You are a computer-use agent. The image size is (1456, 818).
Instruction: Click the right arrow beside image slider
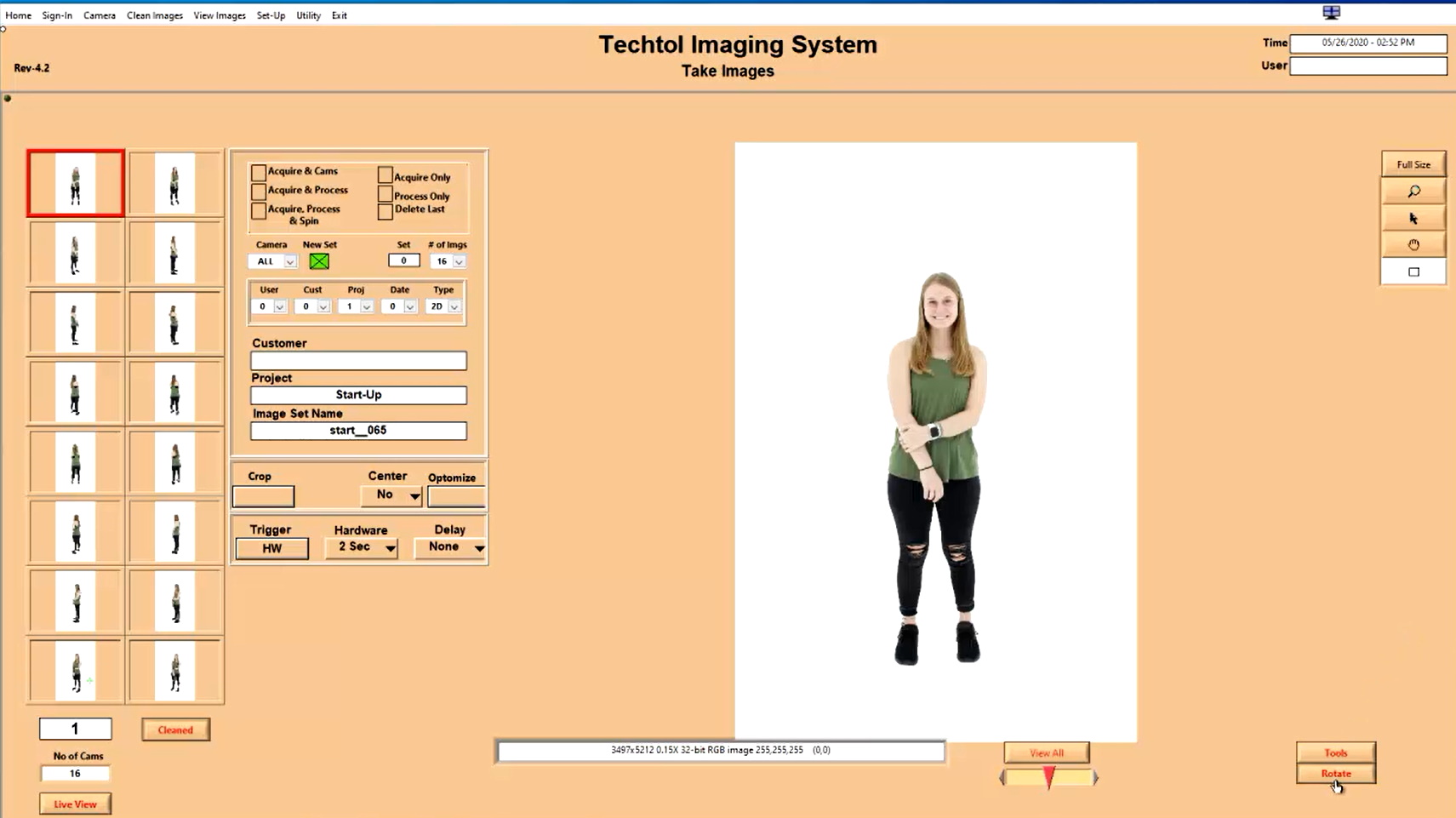coord(1095,777)
